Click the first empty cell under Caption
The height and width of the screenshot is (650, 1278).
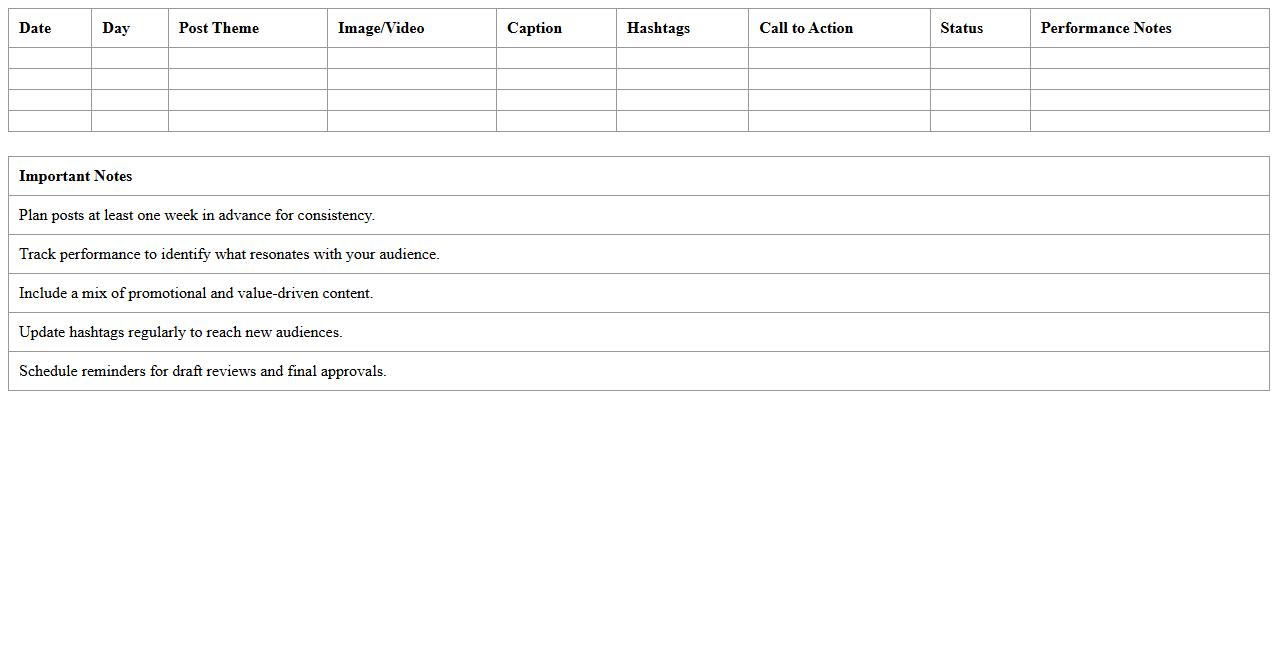pos(556,58)
